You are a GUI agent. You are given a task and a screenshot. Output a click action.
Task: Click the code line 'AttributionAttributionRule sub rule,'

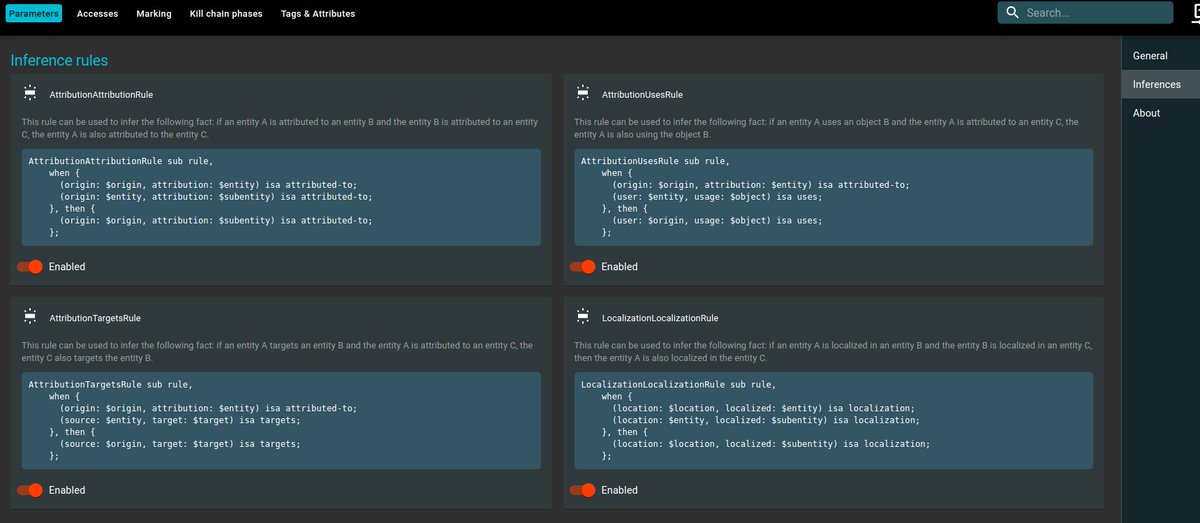coord(121,161)
